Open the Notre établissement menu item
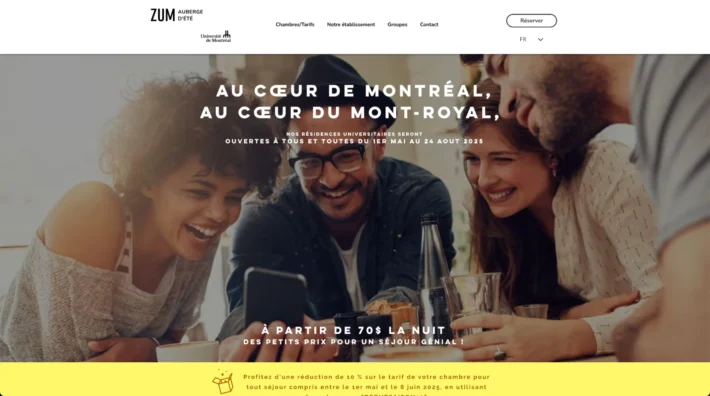Screen dimensions: 710x396 (351, 24)
